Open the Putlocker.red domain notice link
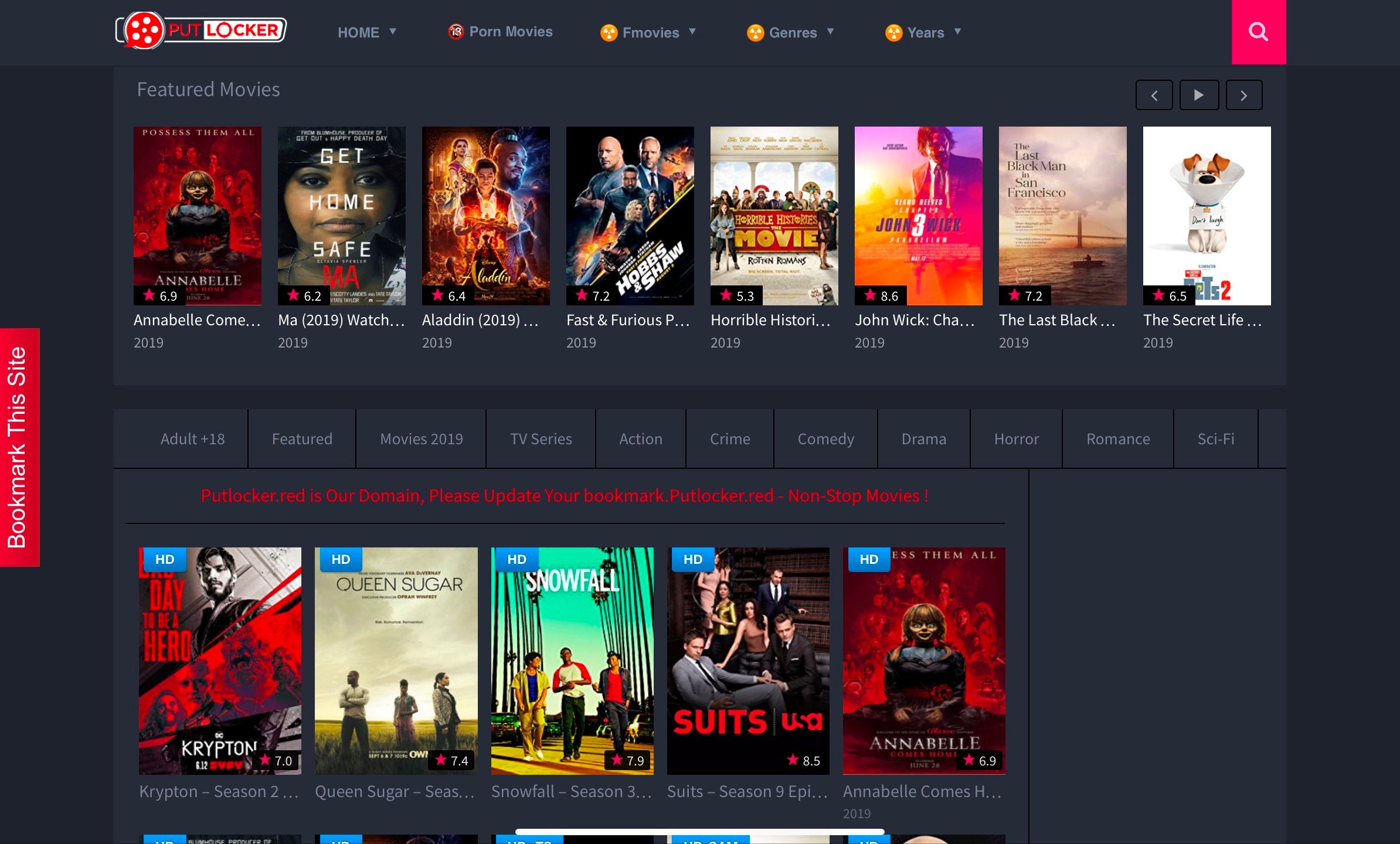 coord(565,496)
